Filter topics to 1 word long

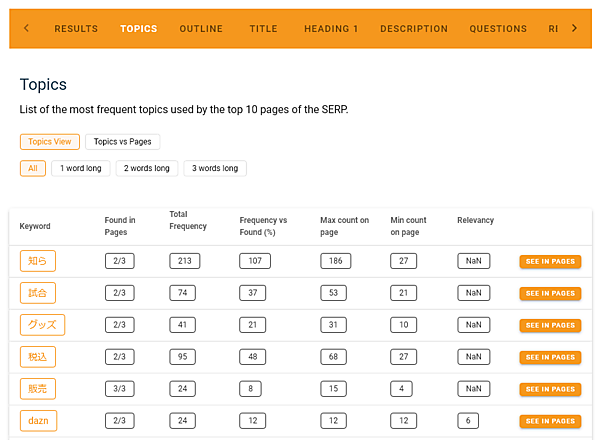80,168
